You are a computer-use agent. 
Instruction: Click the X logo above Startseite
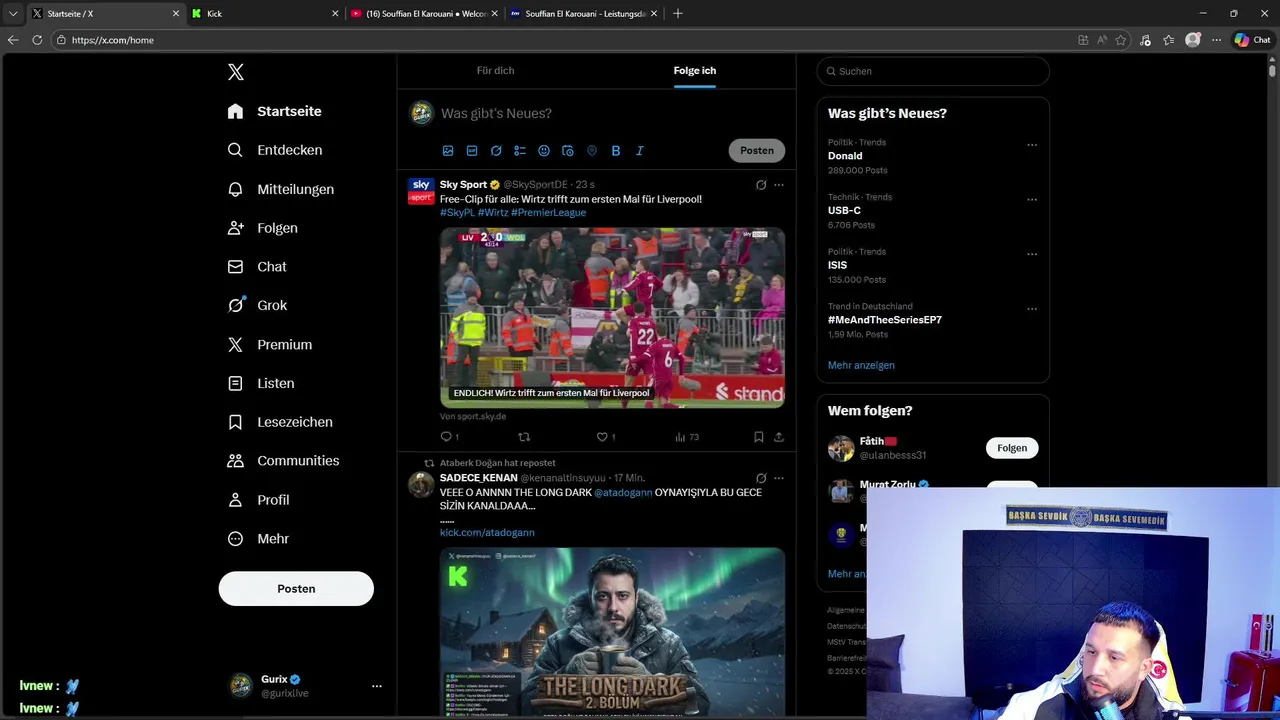[236, 72]
